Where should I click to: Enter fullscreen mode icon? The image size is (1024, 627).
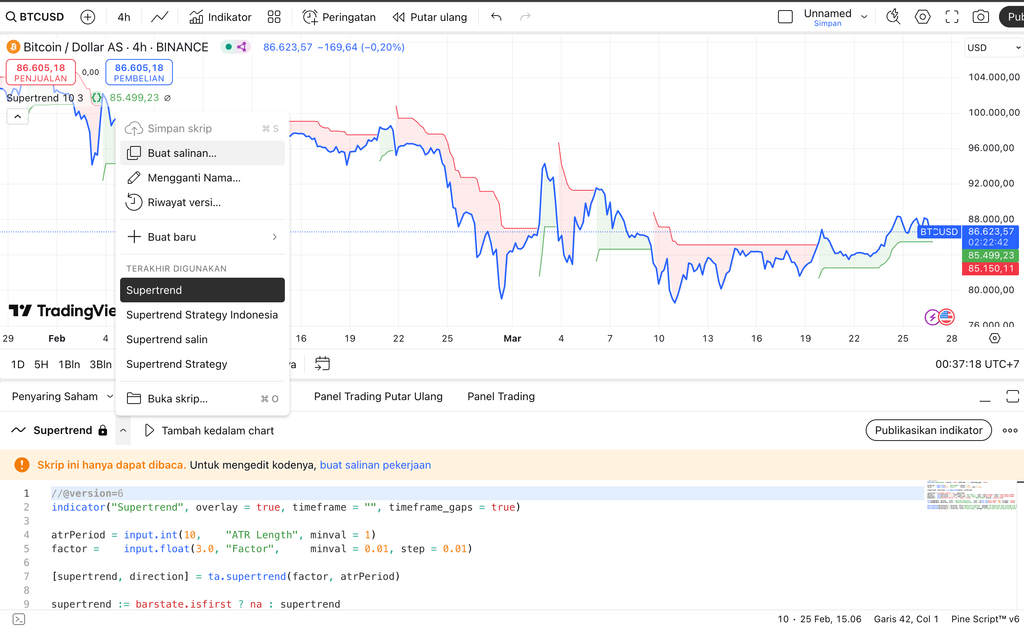click(x=952, y=17)
